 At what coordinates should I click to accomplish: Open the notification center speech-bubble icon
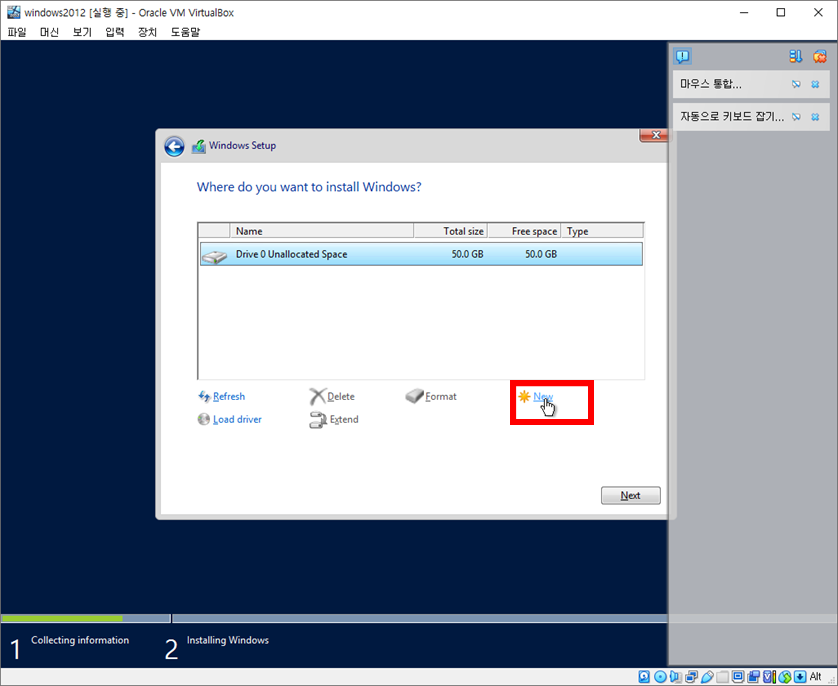[682, 56]
